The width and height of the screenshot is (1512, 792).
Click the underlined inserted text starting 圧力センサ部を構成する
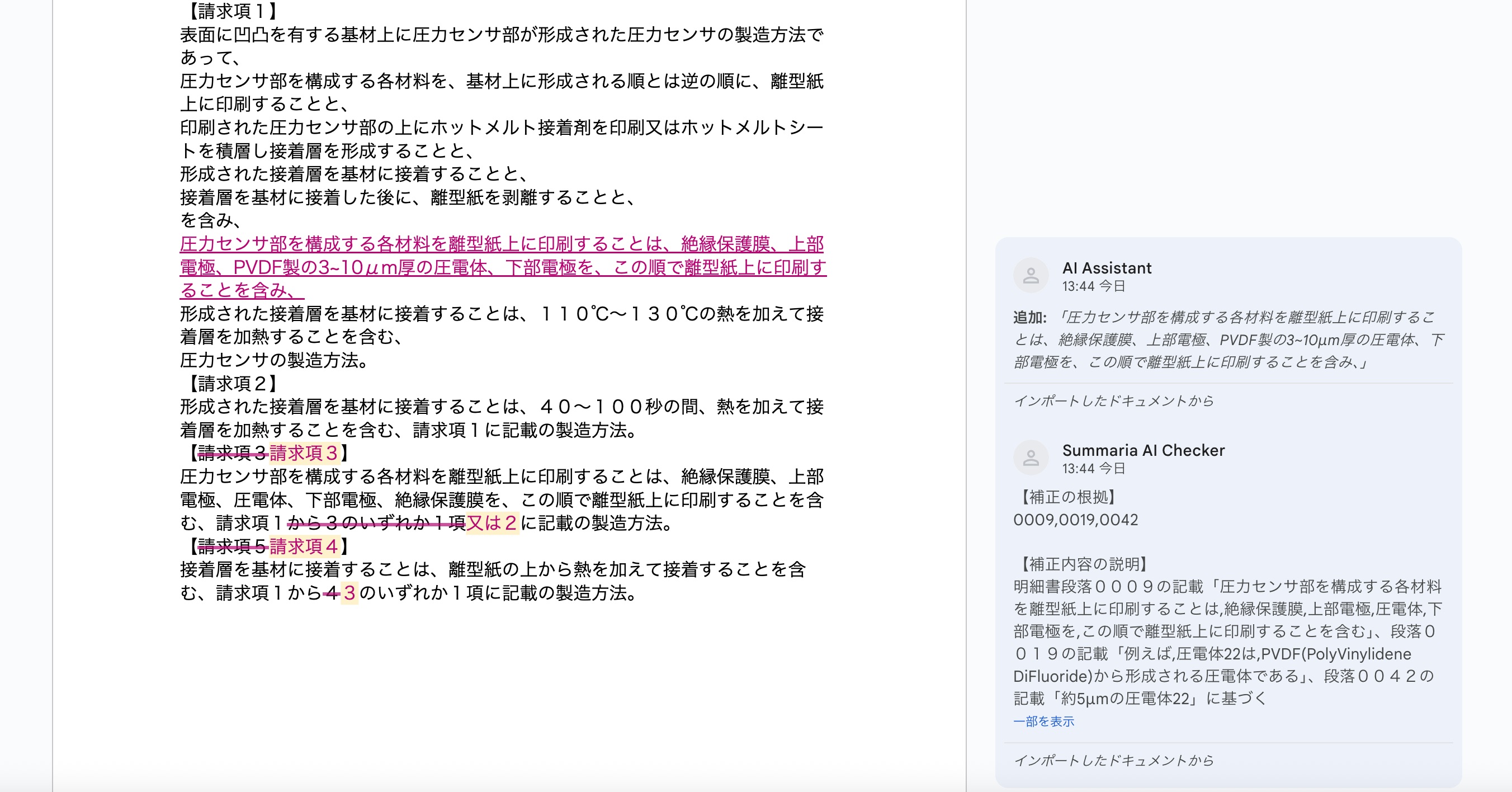coord(503,267)
